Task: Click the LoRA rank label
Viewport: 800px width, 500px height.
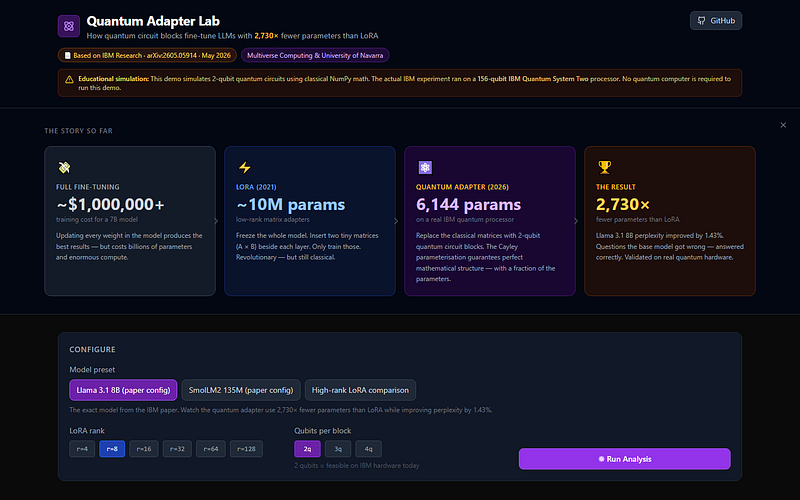Action: coord(87,431)
